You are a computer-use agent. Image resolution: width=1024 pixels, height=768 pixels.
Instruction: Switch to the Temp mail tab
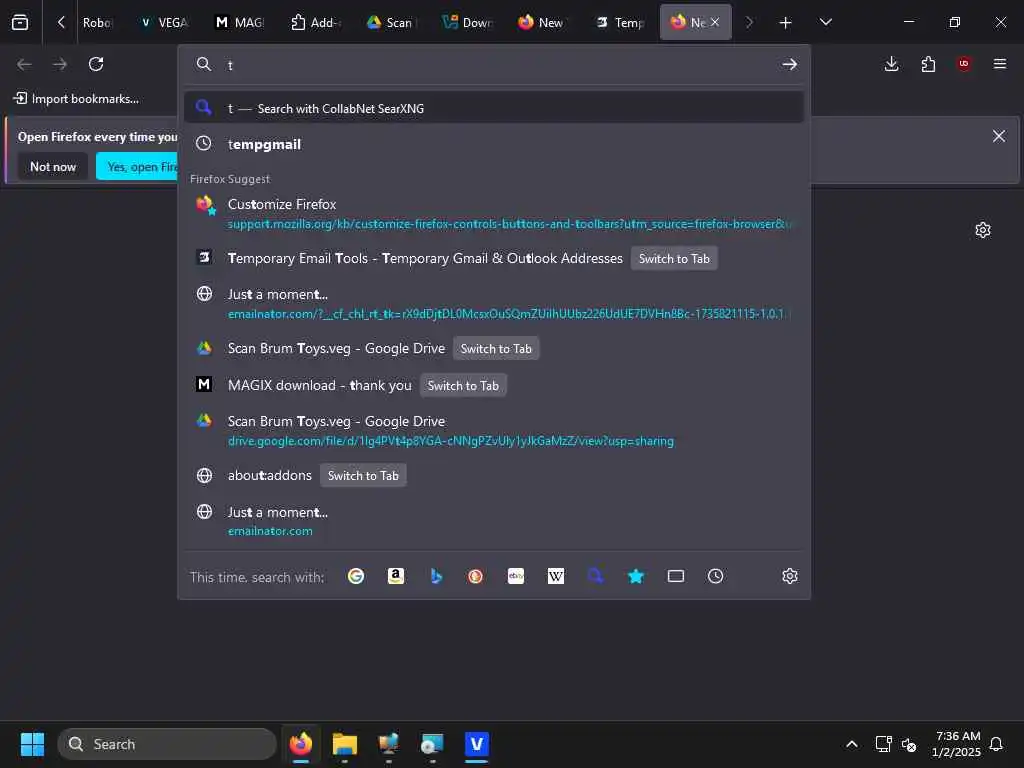point(620,22)
